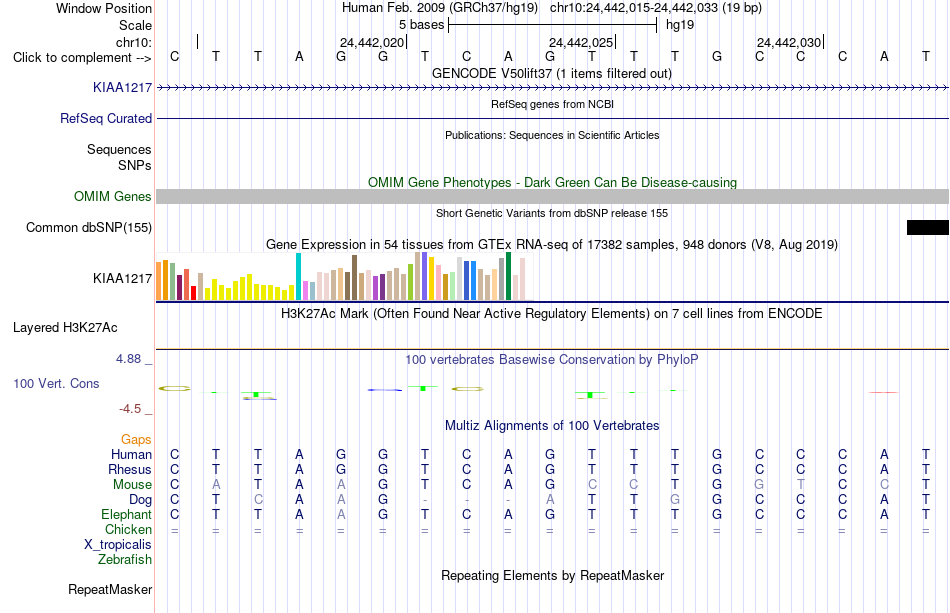Click the 24,442,025 coordinate marker

click(581, 42)
